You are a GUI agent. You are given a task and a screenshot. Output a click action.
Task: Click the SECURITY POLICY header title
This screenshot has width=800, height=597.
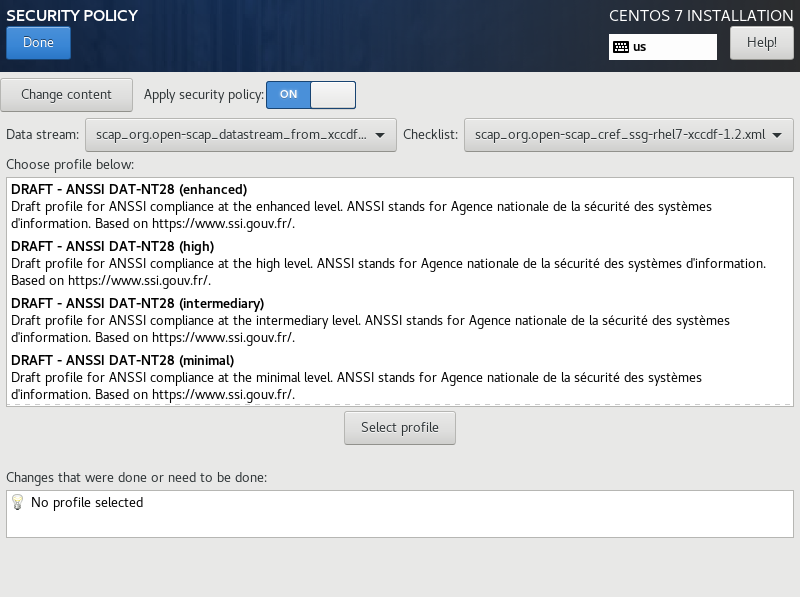click(x=72, y=16)
